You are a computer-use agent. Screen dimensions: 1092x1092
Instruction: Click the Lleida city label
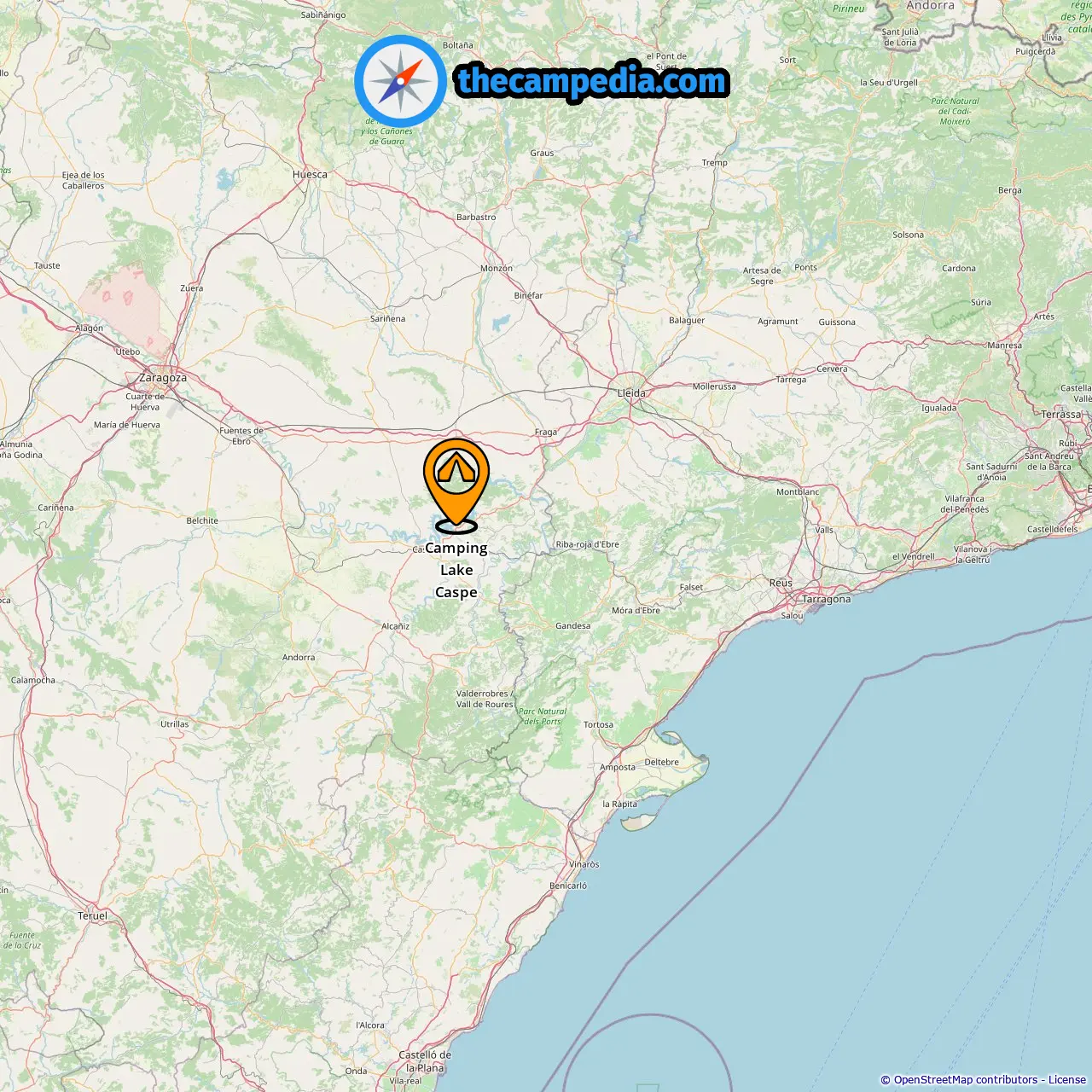631,393
